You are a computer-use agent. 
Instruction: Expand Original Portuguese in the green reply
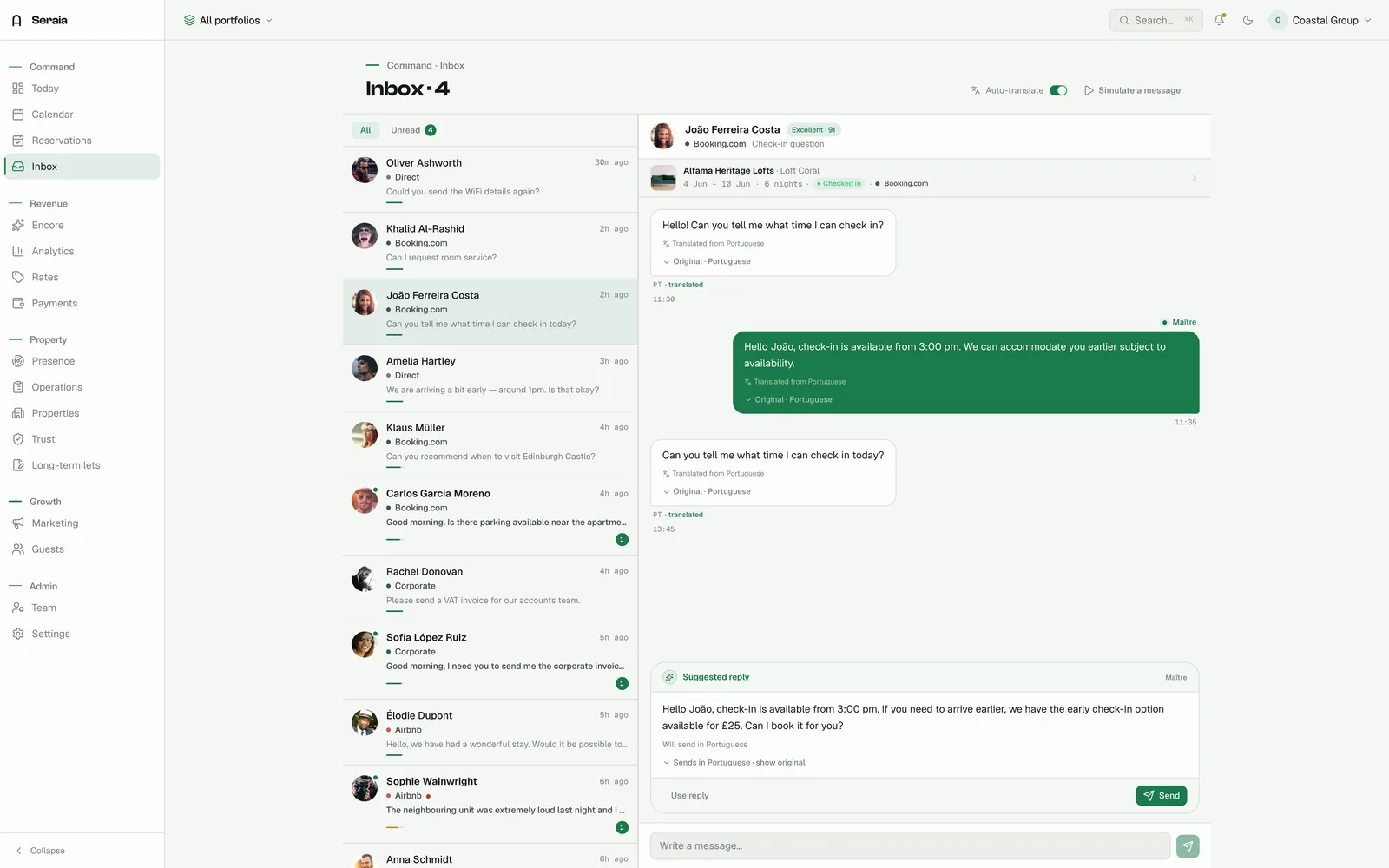point(788,399)
